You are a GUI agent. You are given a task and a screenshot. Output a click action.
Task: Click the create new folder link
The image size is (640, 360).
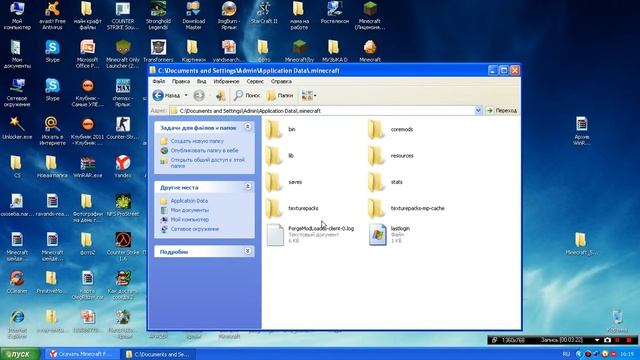(x=197, y=141)
